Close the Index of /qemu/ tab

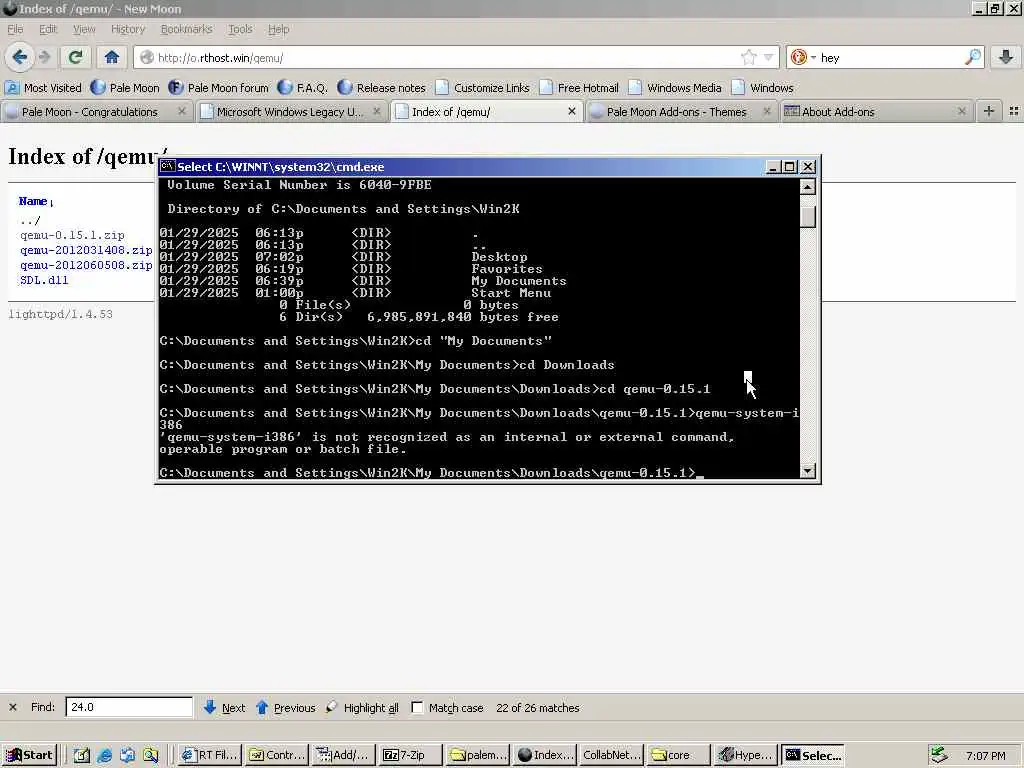click(x=571, y=112)
